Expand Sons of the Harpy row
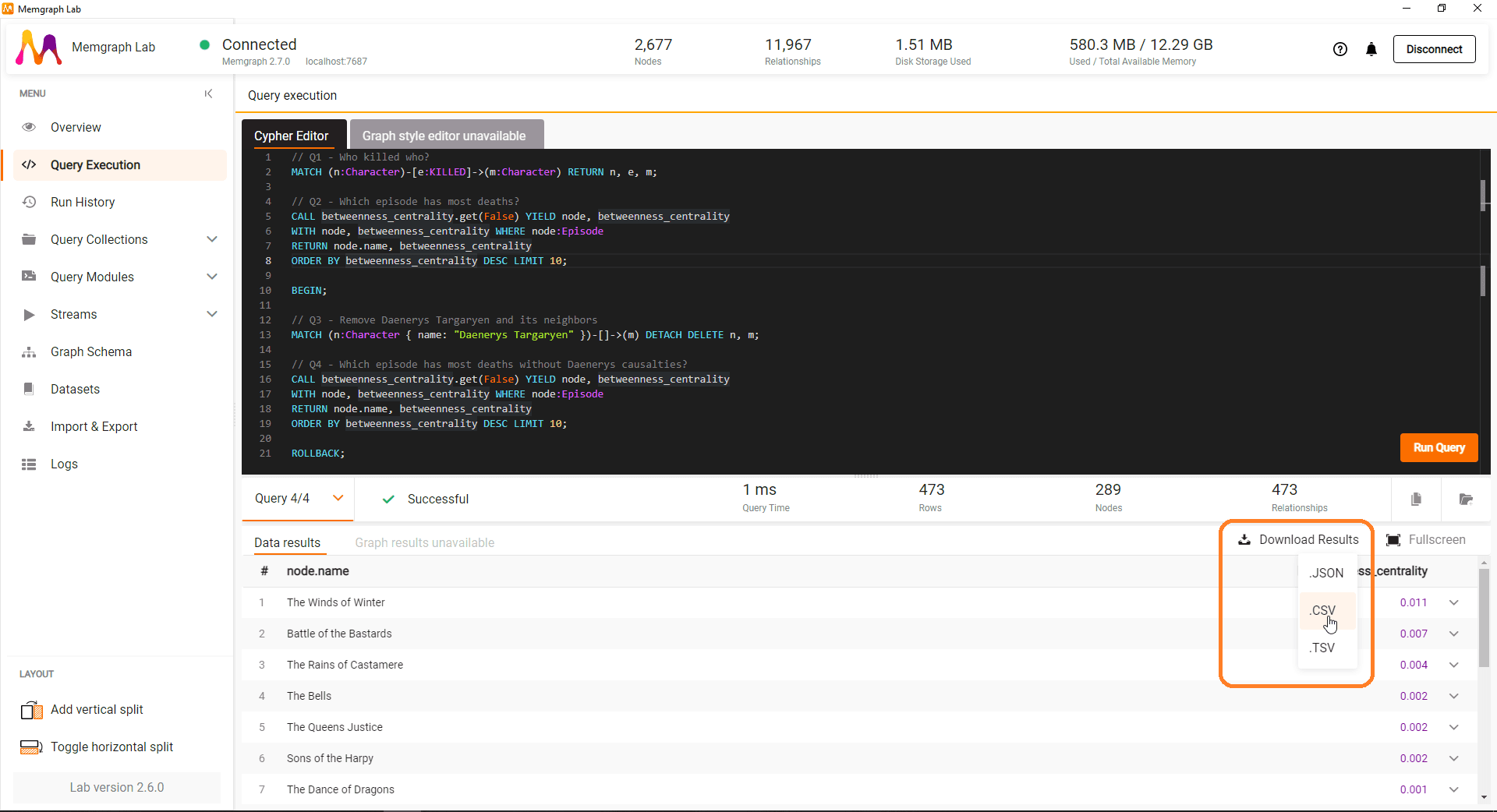Image resolution: width=1497 pixels, height=812 pixels. coord(1453,758)
